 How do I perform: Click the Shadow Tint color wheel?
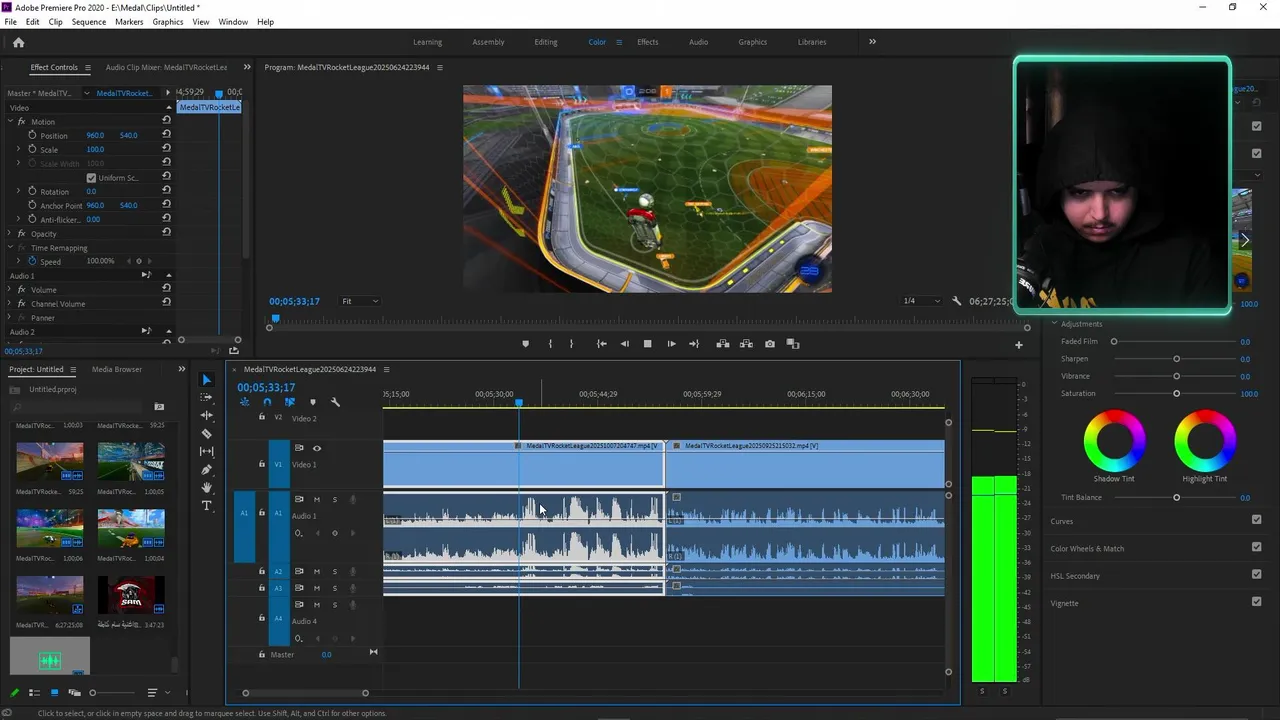[1114, 440]
